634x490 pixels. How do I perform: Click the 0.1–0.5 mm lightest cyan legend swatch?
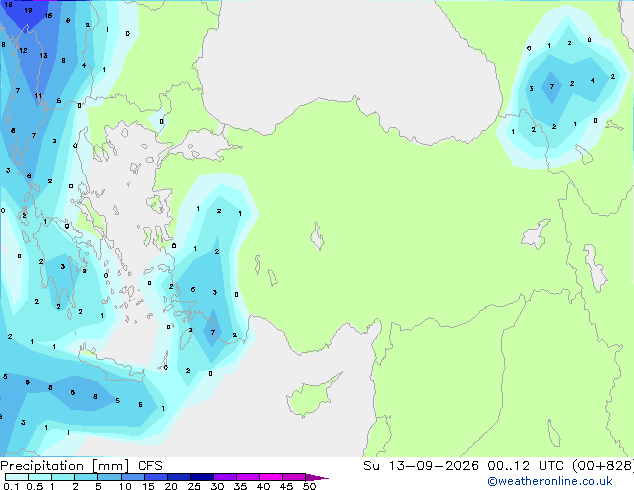(17, 477)
